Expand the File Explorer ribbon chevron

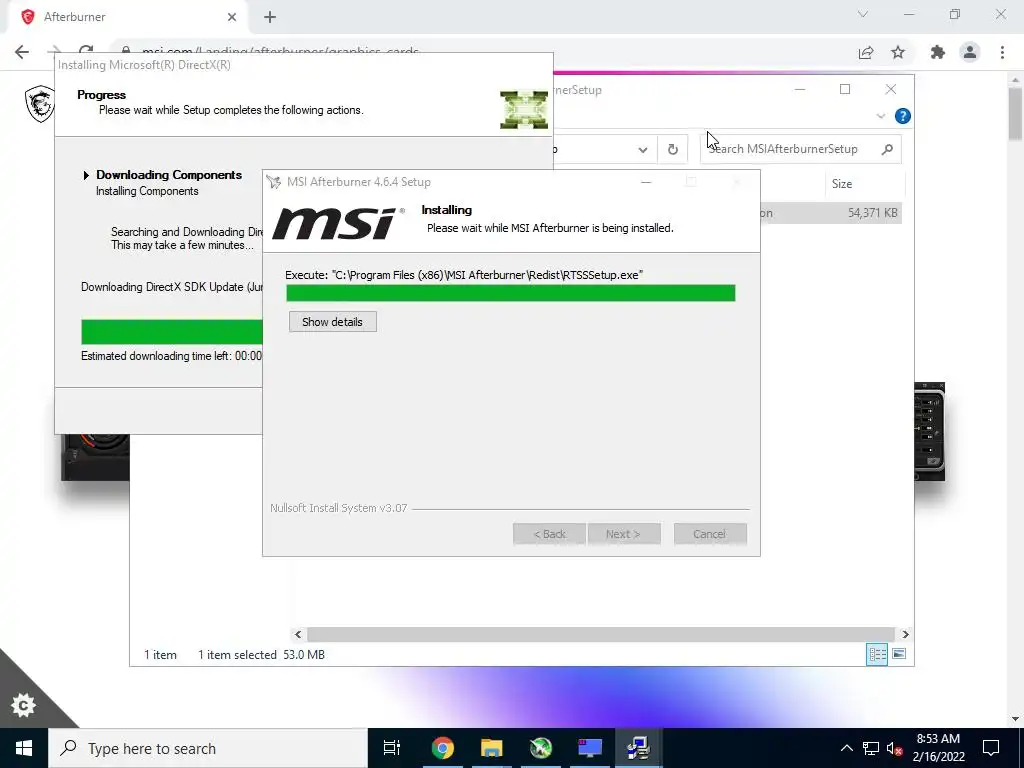880,116
